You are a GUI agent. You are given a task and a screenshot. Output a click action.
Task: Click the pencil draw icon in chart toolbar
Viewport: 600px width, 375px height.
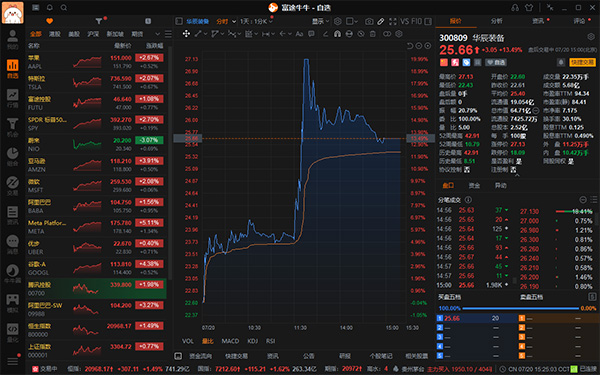click(x=381, y=21)
